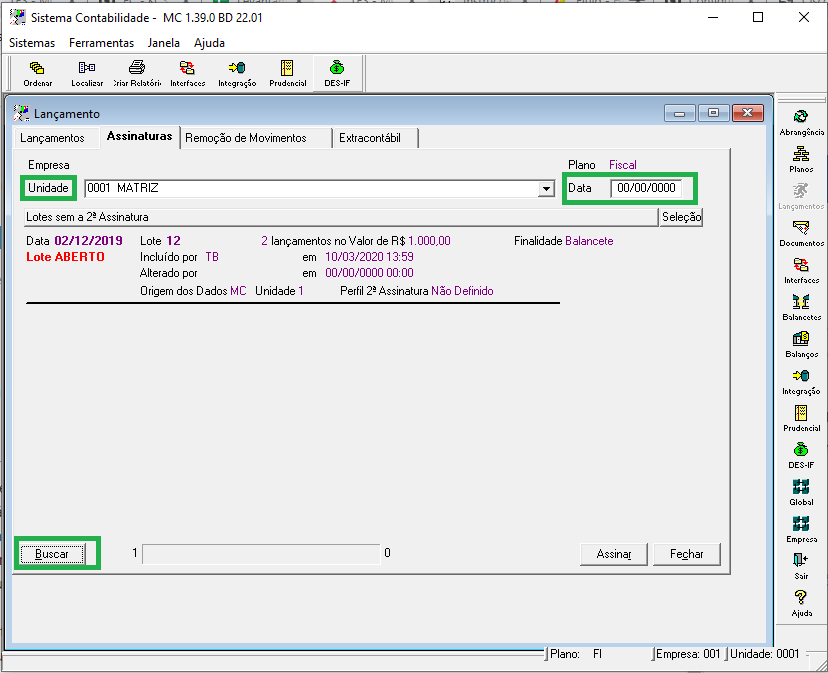Expand the Unidade 0001 MATRIZ dropdown
This screenshot has height=673, width=828.
[x=546, y=189]
